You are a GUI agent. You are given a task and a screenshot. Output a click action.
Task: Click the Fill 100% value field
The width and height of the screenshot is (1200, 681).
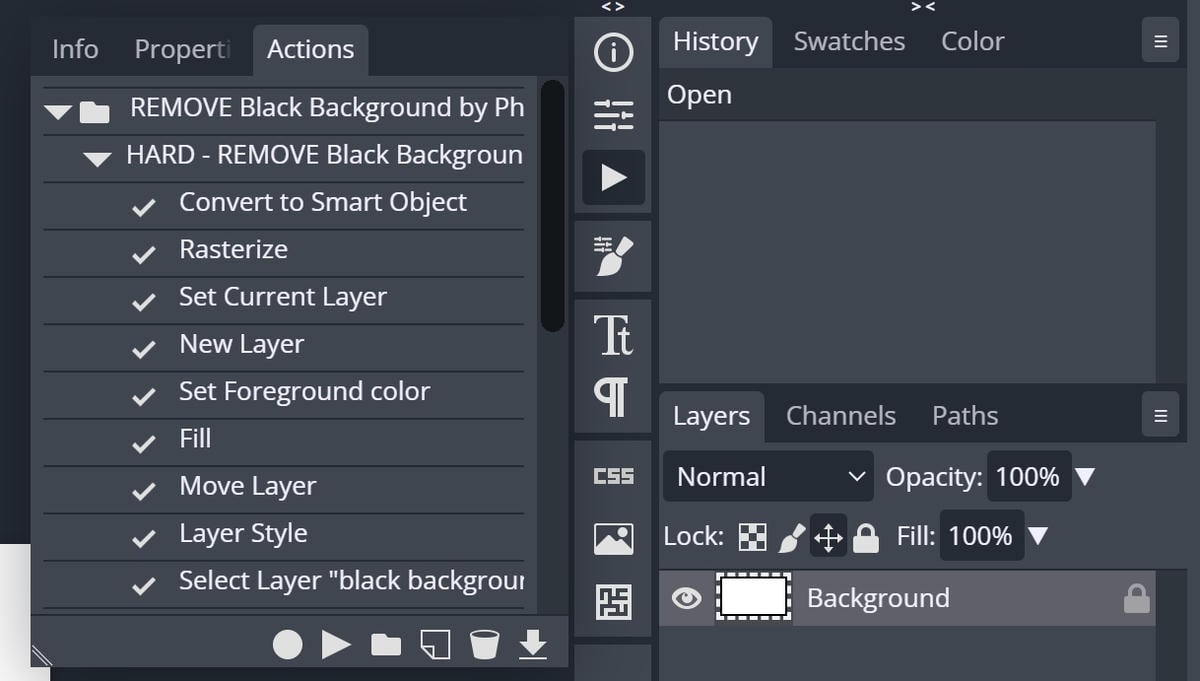point(980,537)
